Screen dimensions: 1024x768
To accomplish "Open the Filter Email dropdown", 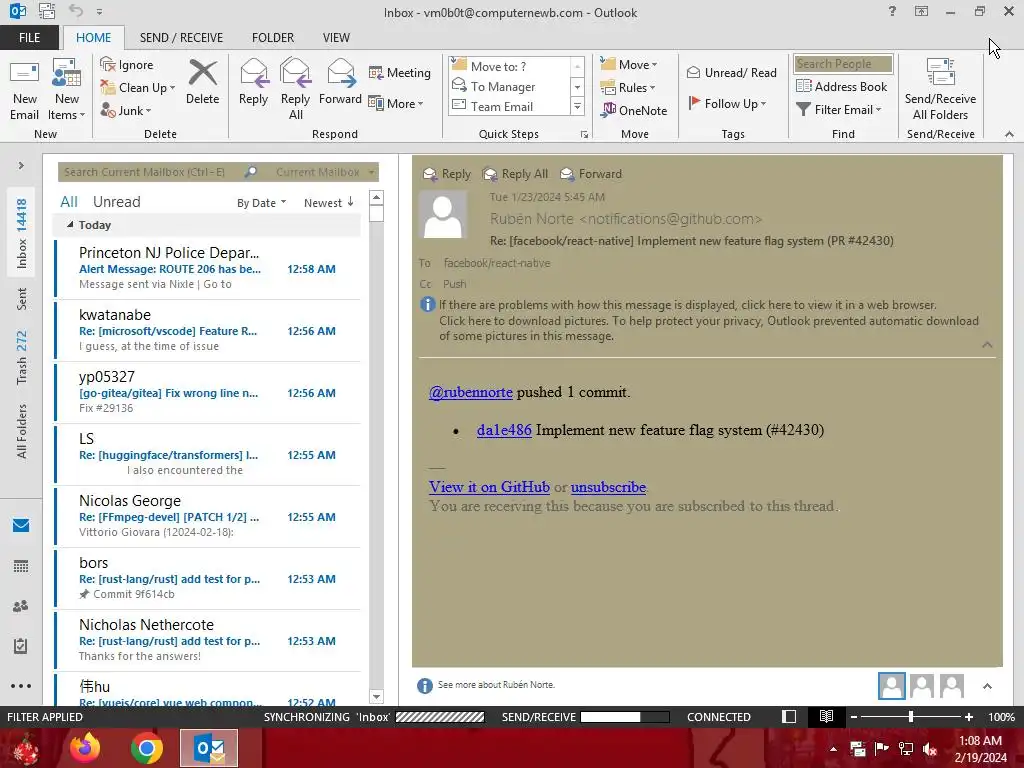I will 839,110.
